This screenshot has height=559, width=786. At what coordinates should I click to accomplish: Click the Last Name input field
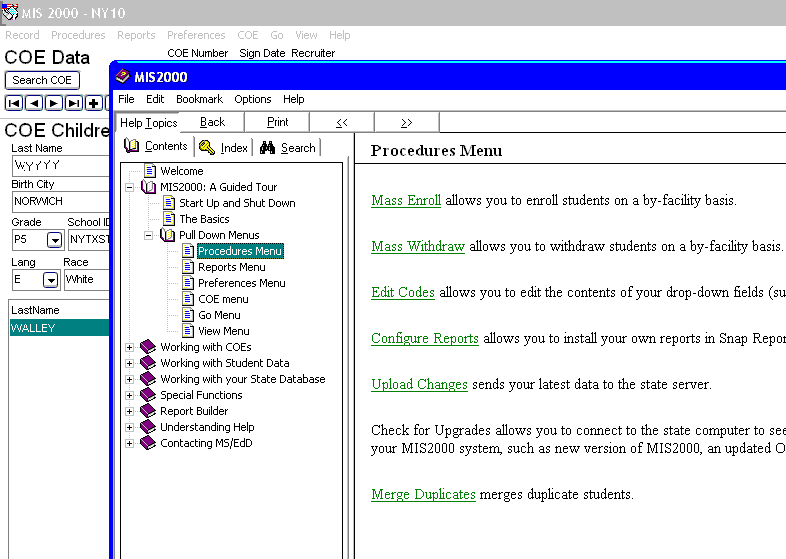(x=61, y=165)
